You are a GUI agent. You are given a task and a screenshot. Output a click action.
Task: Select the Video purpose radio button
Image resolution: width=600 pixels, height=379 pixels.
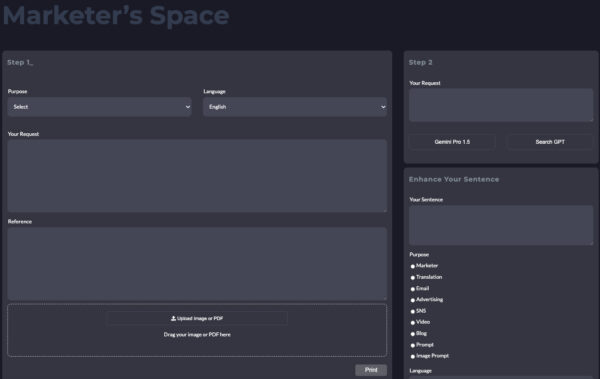click(412, 322)
